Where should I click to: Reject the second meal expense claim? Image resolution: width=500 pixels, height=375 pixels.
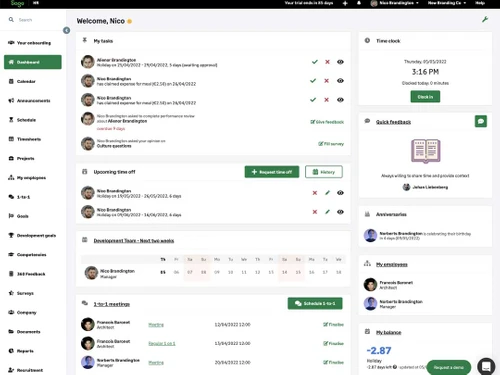326,100
